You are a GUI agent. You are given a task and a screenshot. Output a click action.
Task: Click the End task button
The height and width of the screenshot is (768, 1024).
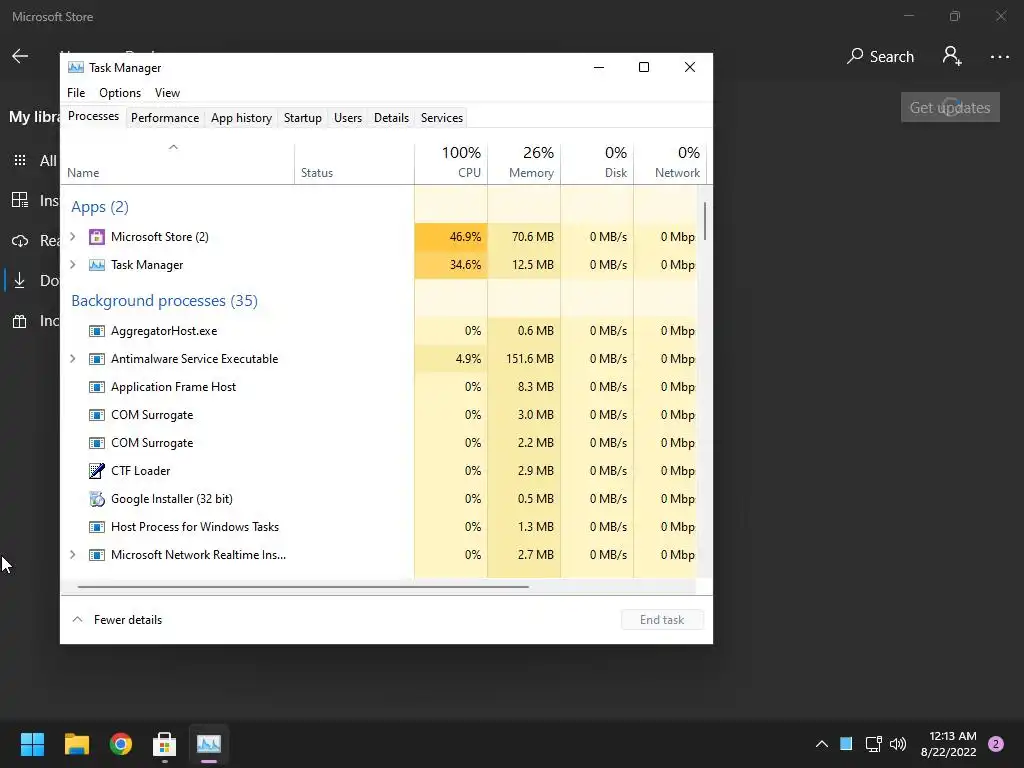pos(662,620)
